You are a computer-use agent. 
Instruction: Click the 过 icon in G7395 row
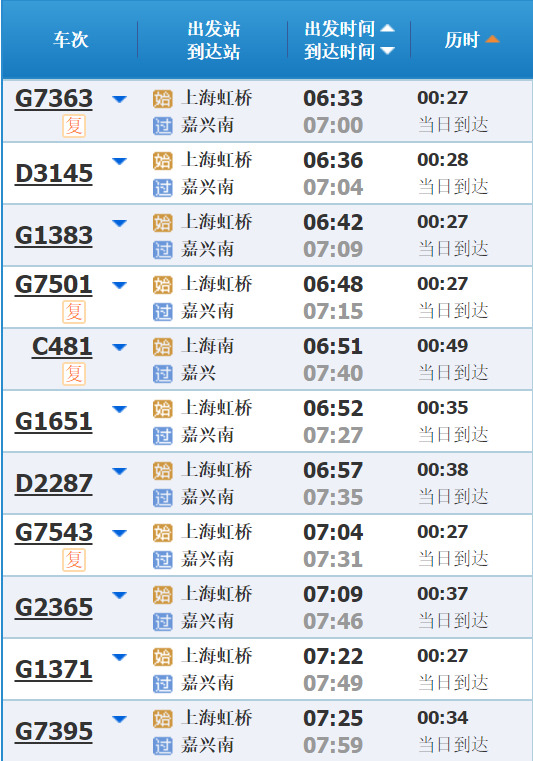[163, 746]
